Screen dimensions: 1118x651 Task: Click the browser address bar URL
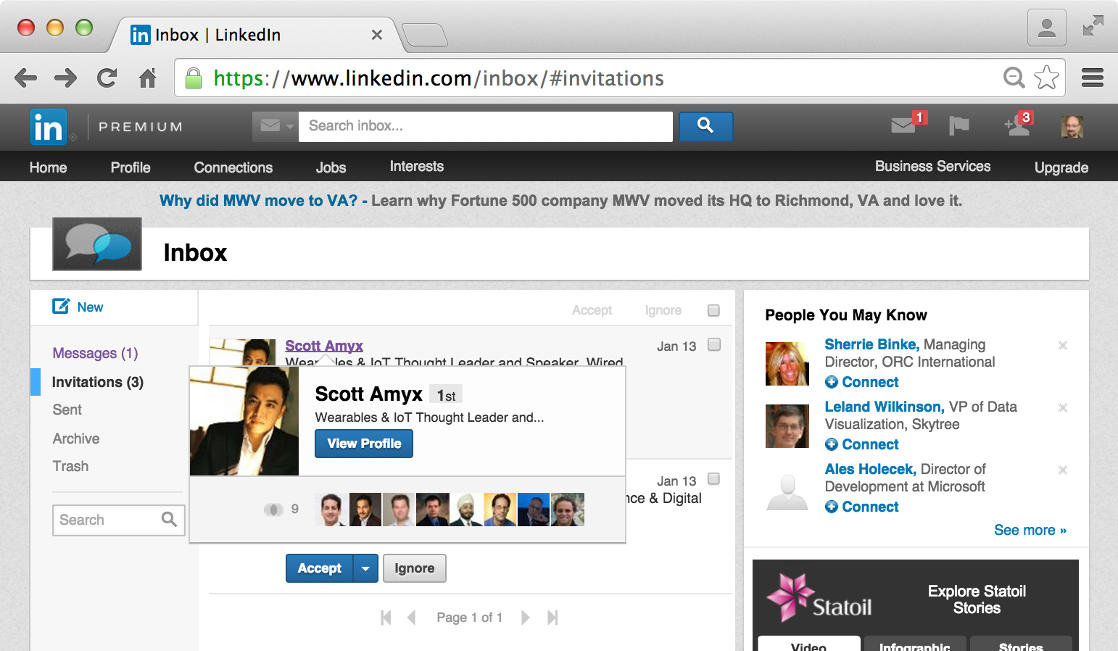pyautogui.click(x=439, y=78)
